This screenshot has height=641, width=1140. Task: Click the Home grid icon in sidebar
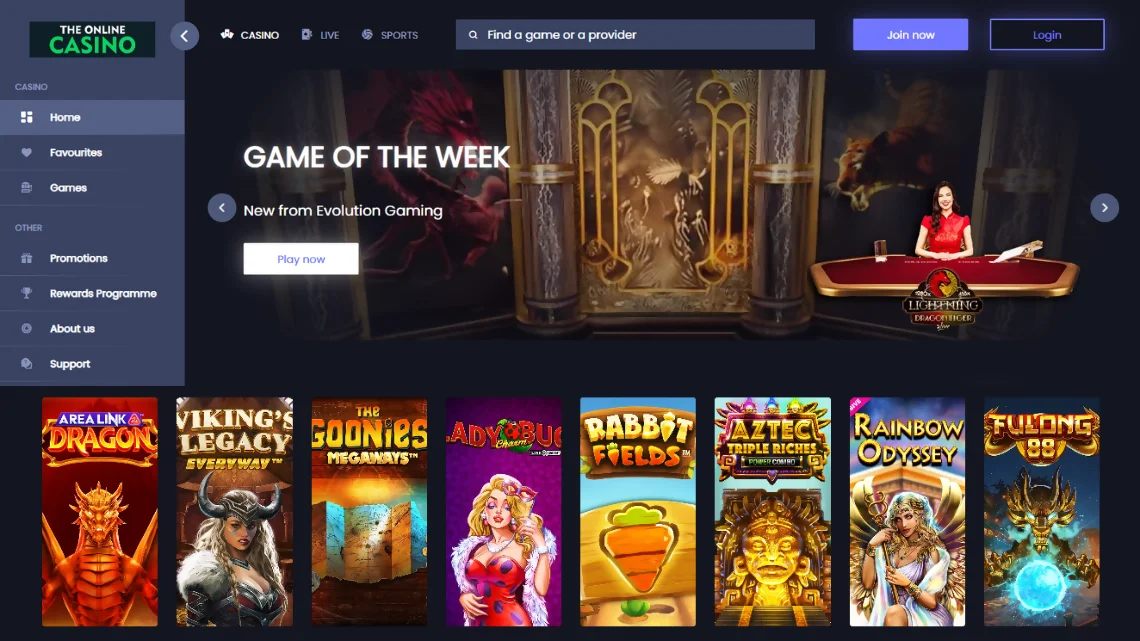[x=26, y=117]
